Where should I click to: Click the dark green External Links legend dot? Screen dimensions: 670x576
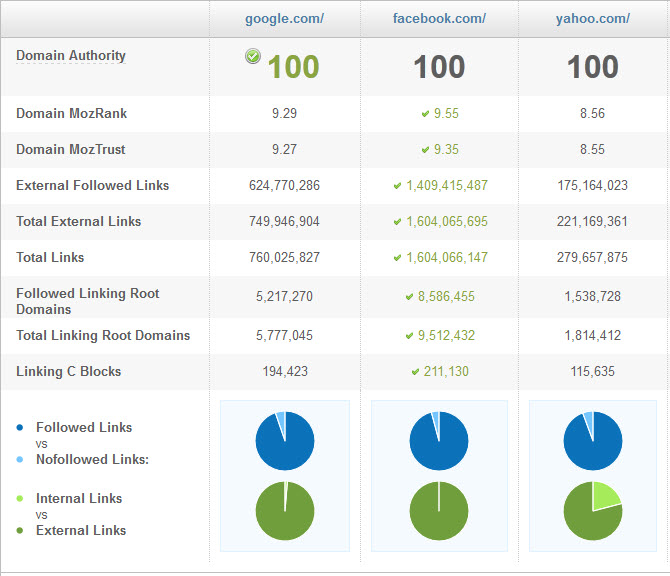(x=20, y=531)
